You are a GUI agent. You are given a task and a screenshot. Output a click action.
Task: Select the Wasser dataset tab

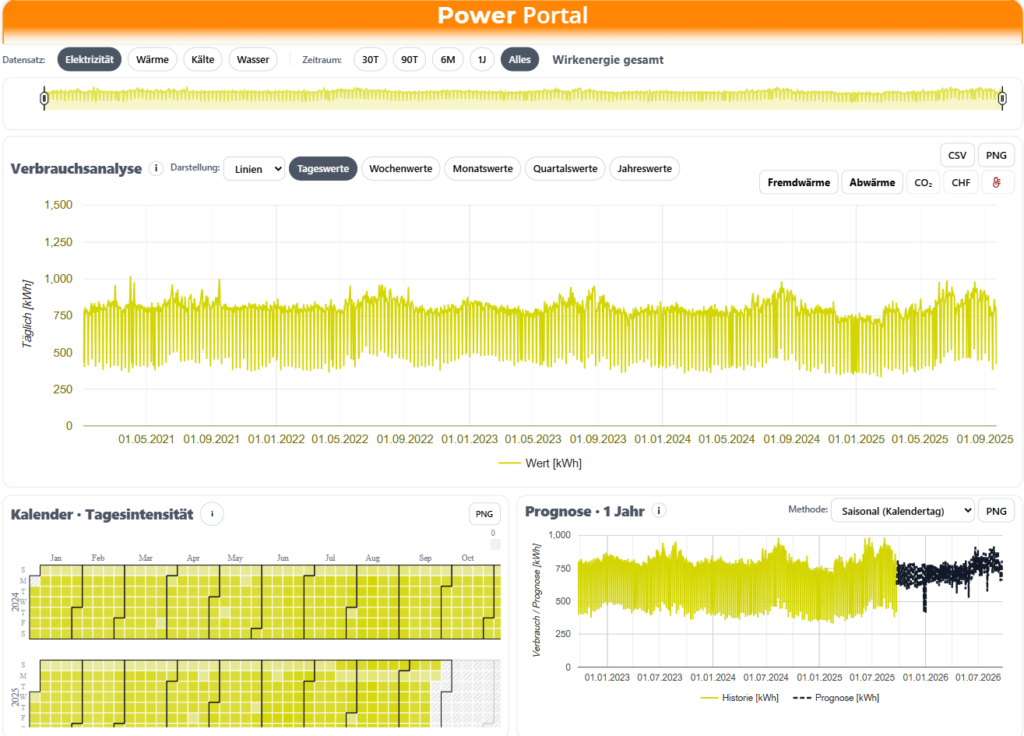point(253,60)
